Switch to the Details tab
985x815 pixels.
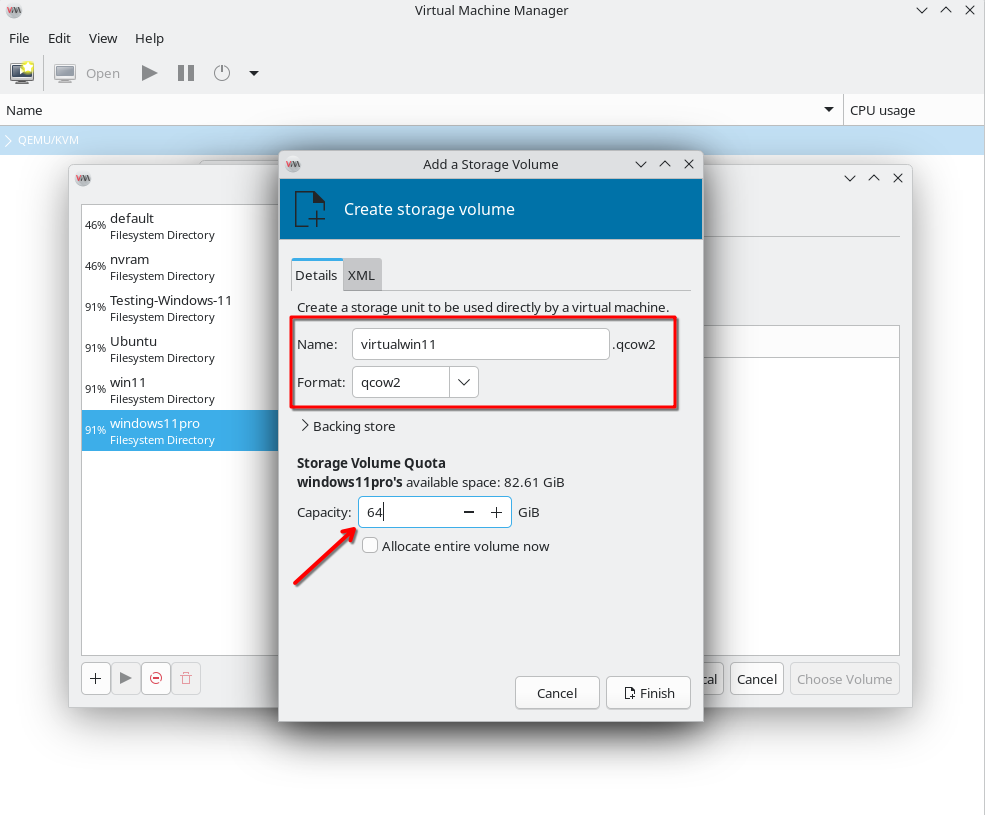(316, 275)
